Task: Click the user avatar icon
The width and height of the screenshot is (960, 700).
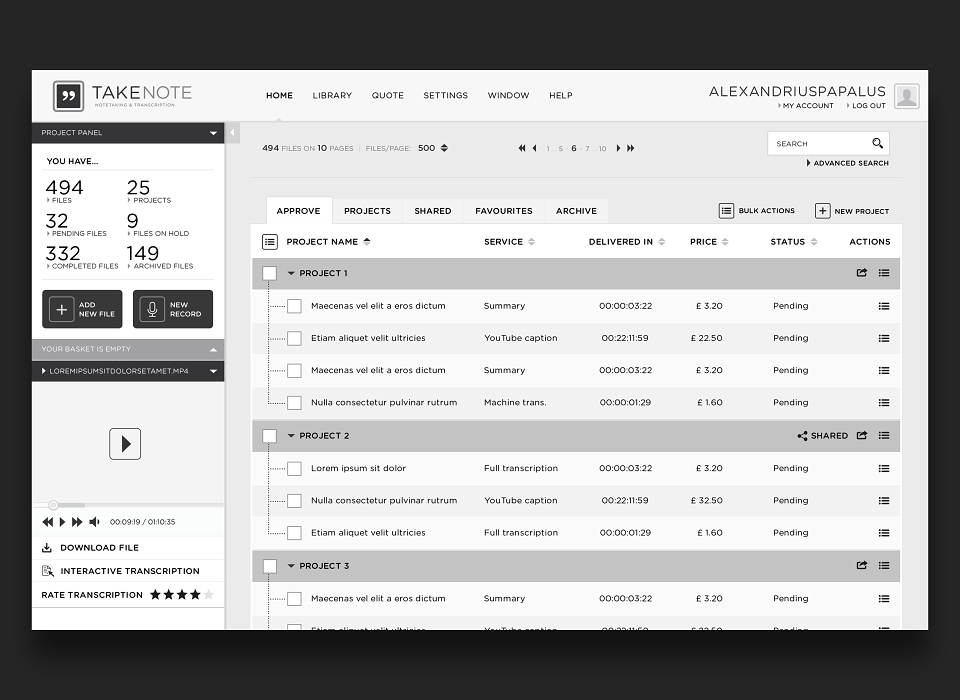Action: (x=906, y=96)
